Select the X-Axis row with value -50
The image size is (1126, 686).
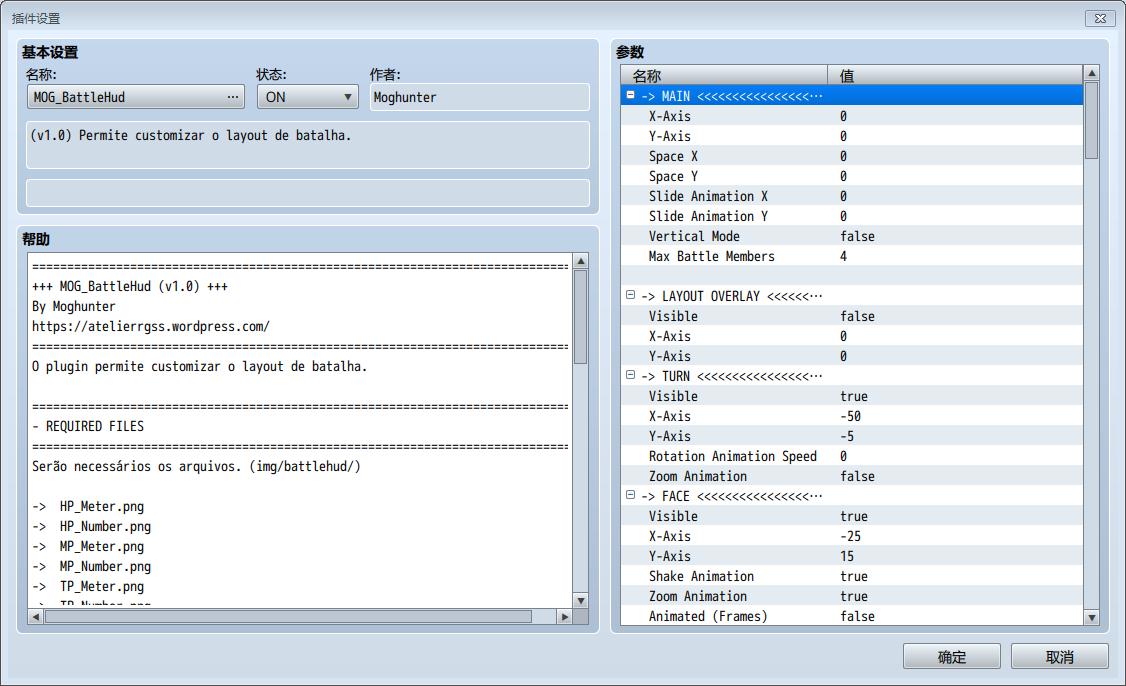tap(852, 416)
